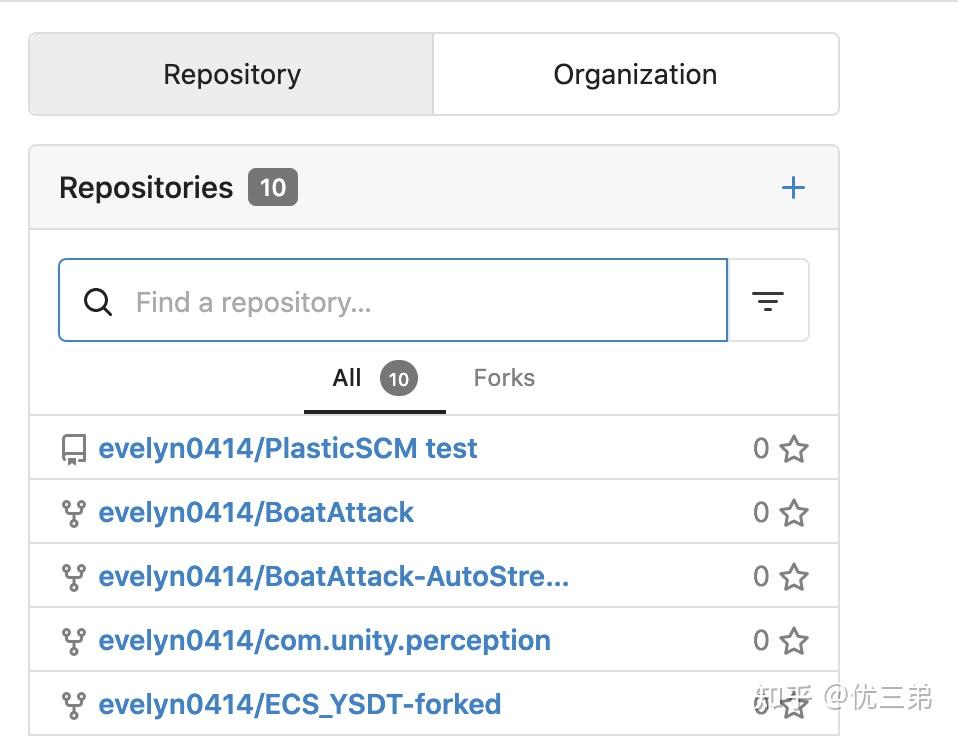Click the fork icon beside BoatAttack
The width and height of the screenshot is (958, 736).
(74, 514)
